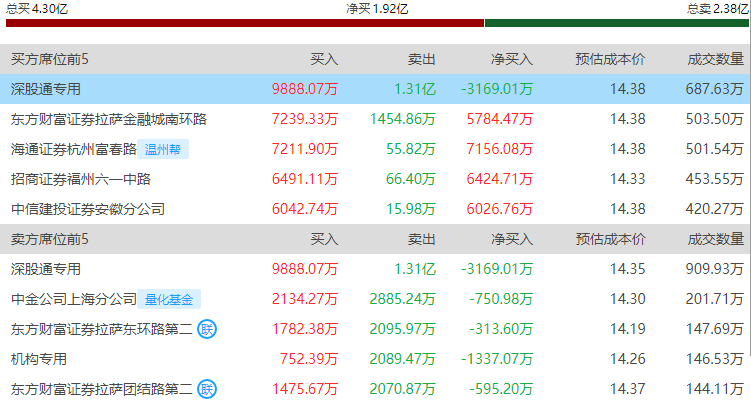751x401 pixels.
Task: Click volume 453.55万
Action: coord(715,179)
